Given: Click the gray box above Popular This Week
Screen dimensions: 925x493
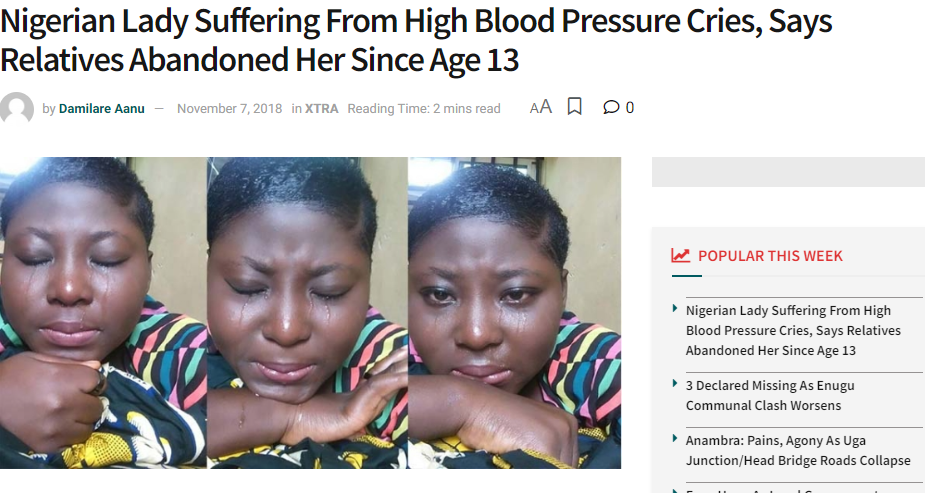Looking at the screenshot, I should [x=788, y=172].
